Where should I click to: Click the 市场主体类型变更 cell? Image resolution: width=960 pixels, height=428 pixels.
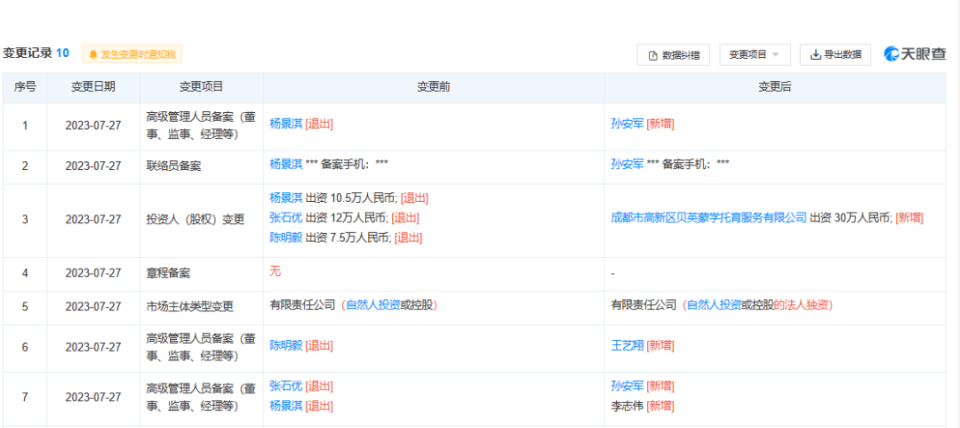pos(201,306)
